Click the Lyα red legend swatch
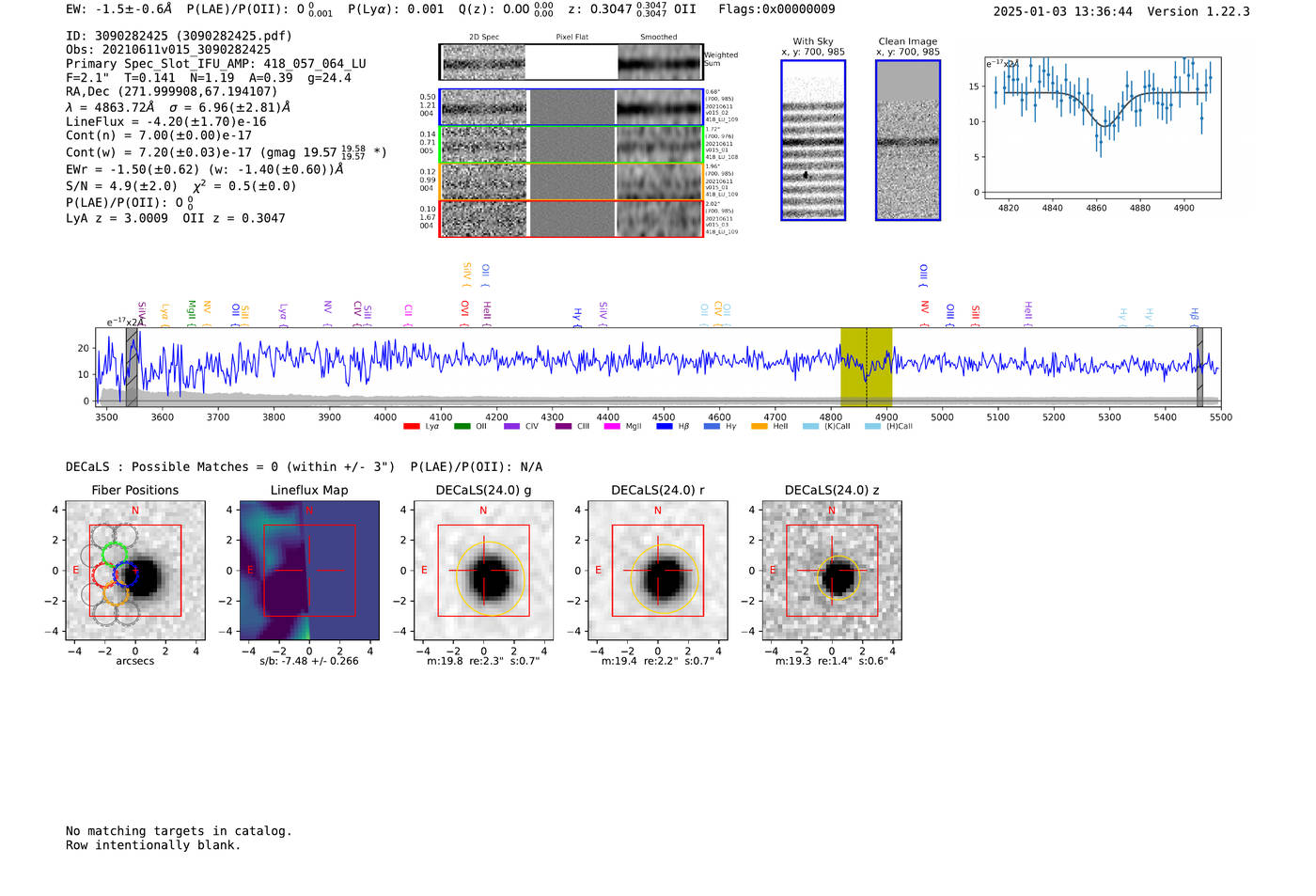 pos(411,427)
